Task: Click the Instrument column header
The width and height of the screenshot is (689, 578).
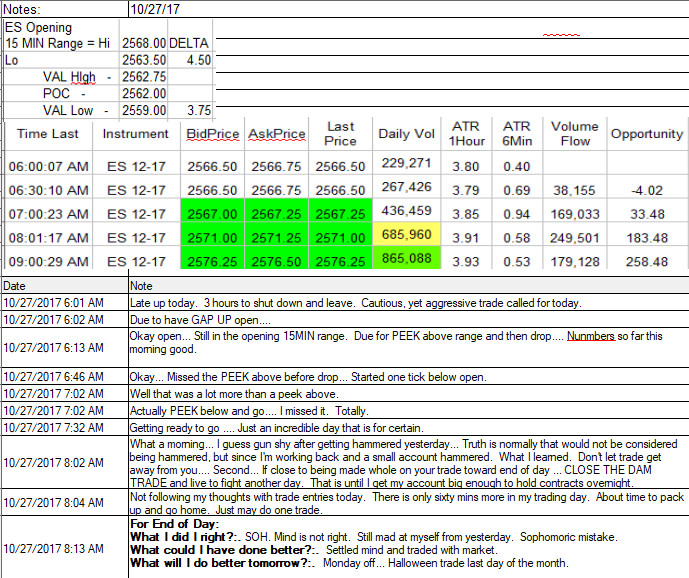Action: [x=135, y=134]
